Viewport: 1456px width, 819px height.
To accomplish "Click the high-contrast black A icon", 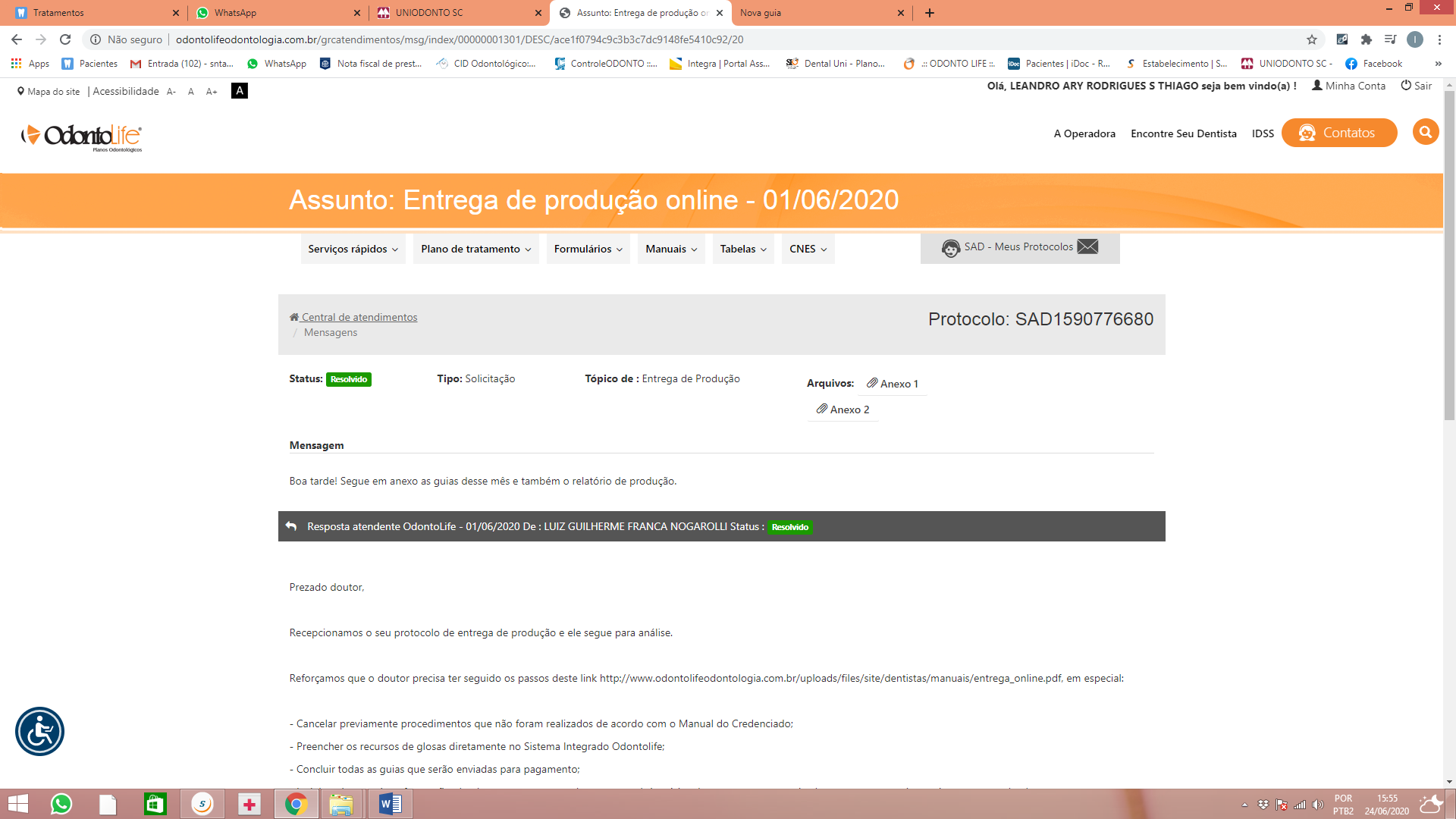I will click(x=239, y=91).
